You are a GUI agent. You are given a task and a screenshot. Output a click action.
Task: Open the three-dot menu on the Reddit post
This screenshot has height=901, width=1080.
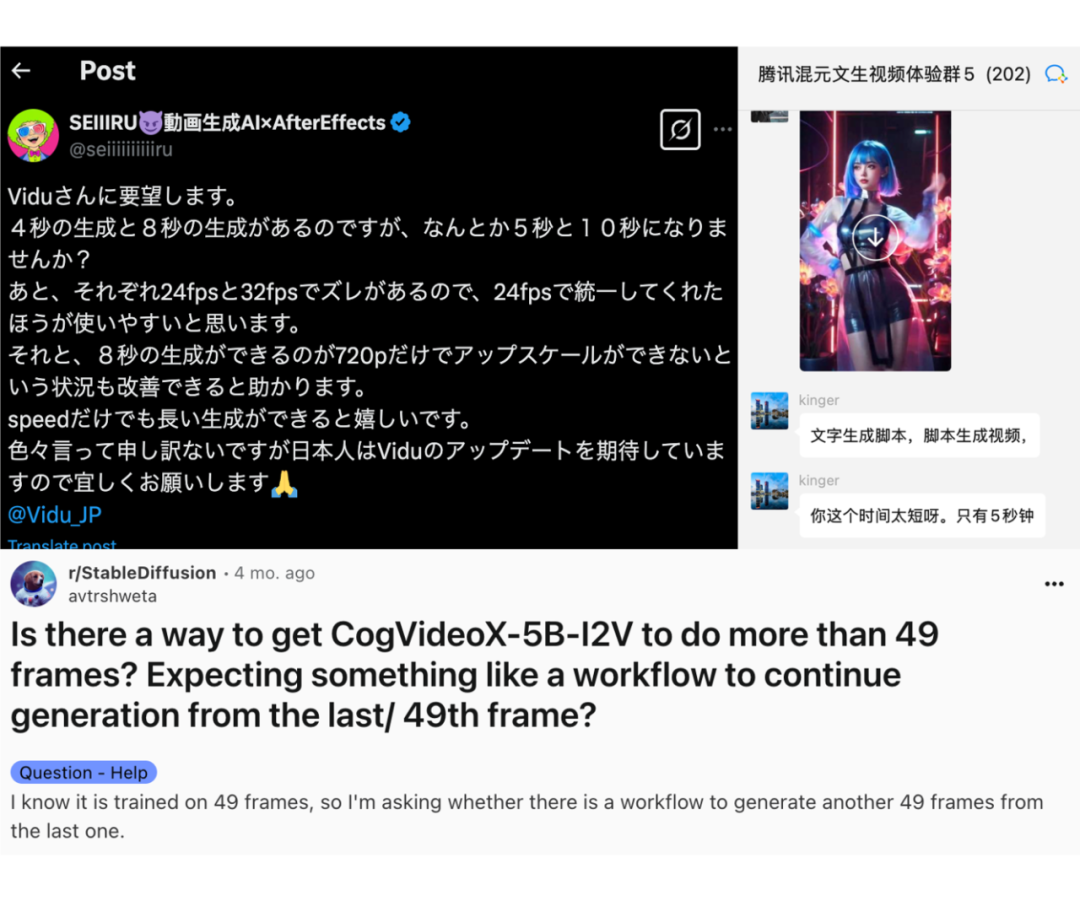(1054, 583)
